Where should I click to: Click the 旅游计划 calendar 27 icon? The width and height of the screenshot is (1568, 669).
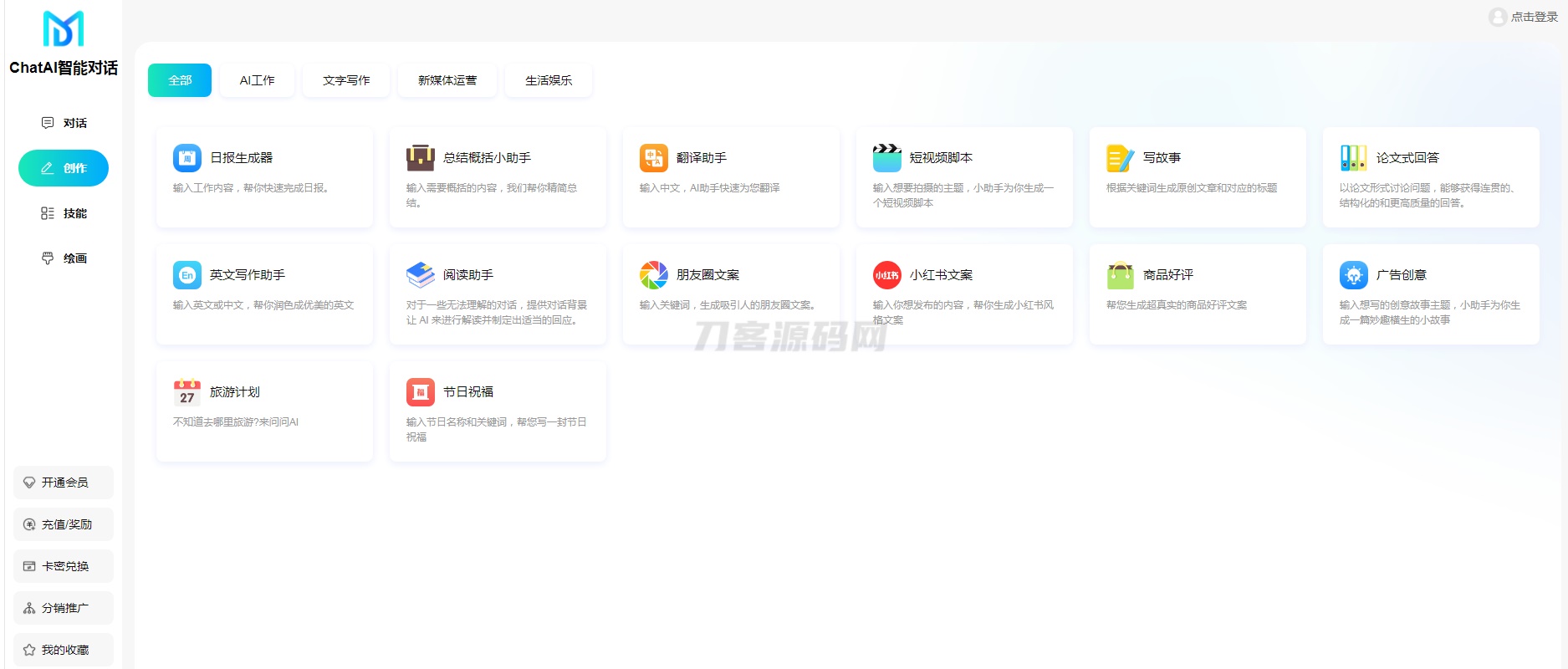pos(186,392)
